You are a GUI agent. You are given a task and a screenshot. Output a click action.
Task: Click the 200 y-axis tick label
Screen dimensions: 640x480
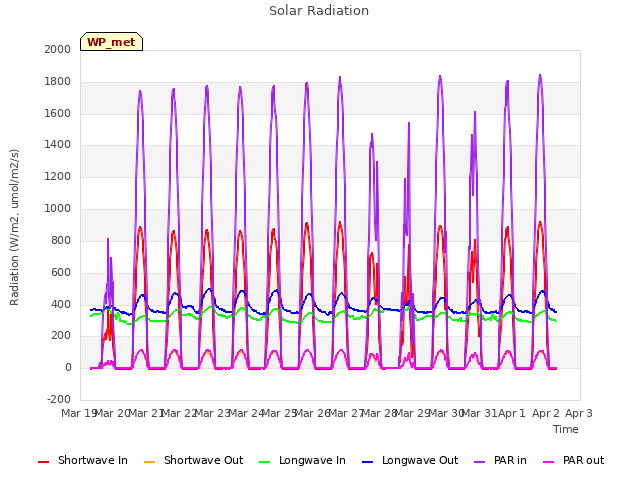coord(61,336)
